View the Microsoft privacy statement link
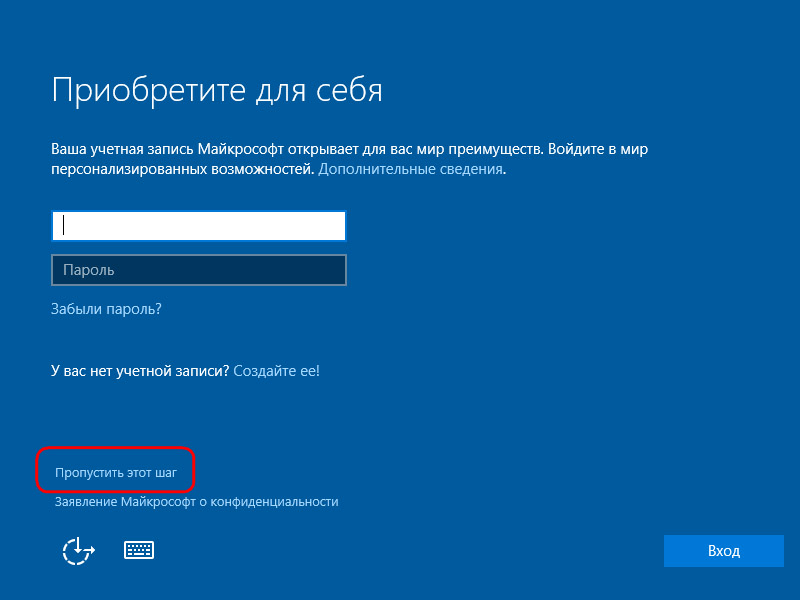Image resolution: width=800 pixels, height=600 pixels. [x=196, y=502]
